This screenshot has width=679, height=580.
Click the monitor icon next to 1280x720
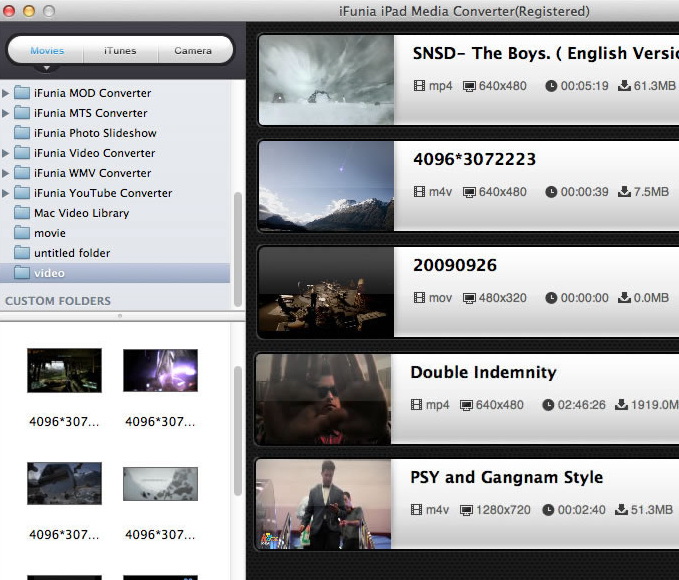click(466, 510)
